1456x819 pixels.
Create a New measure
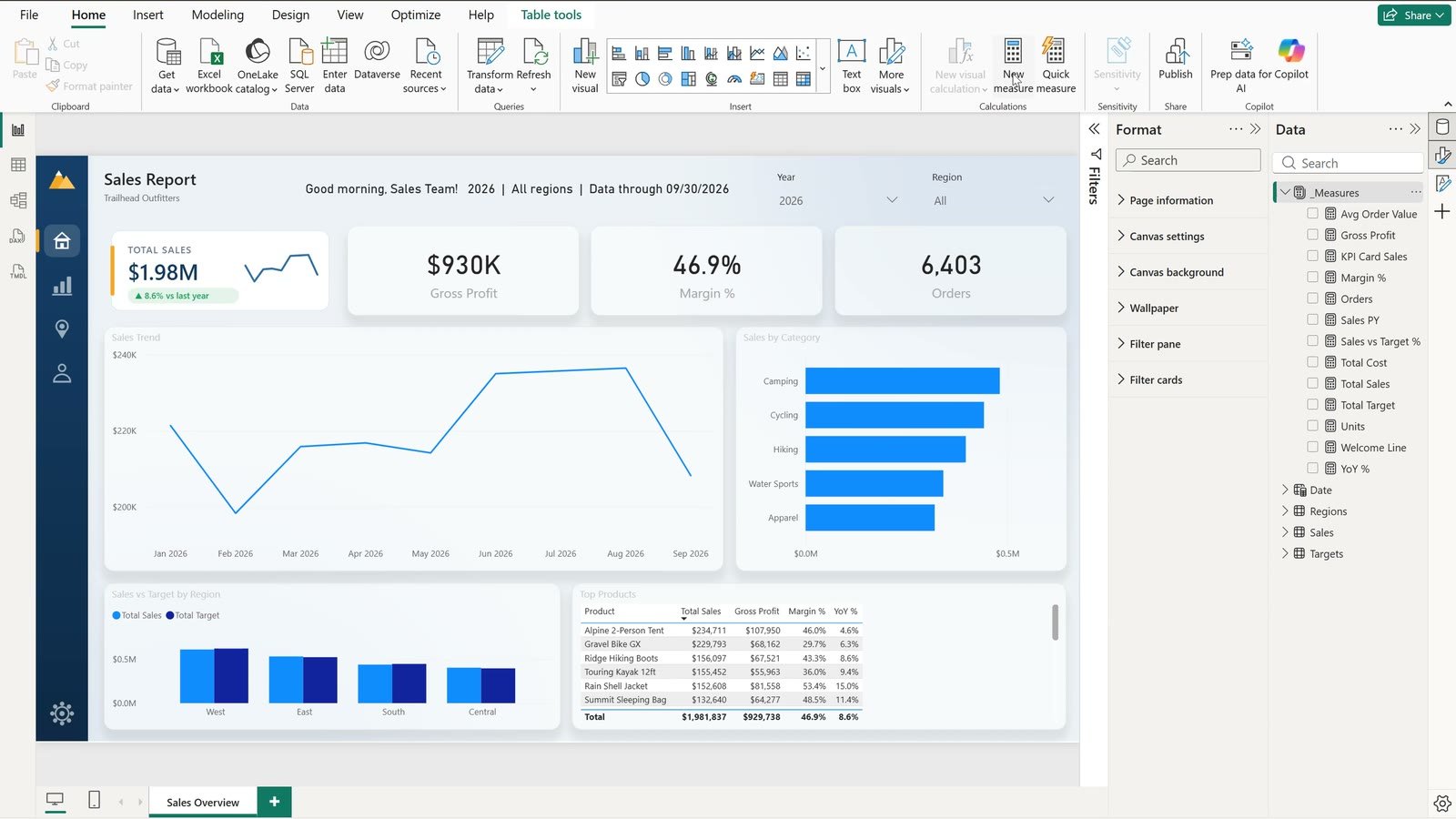click(1013, 66)
